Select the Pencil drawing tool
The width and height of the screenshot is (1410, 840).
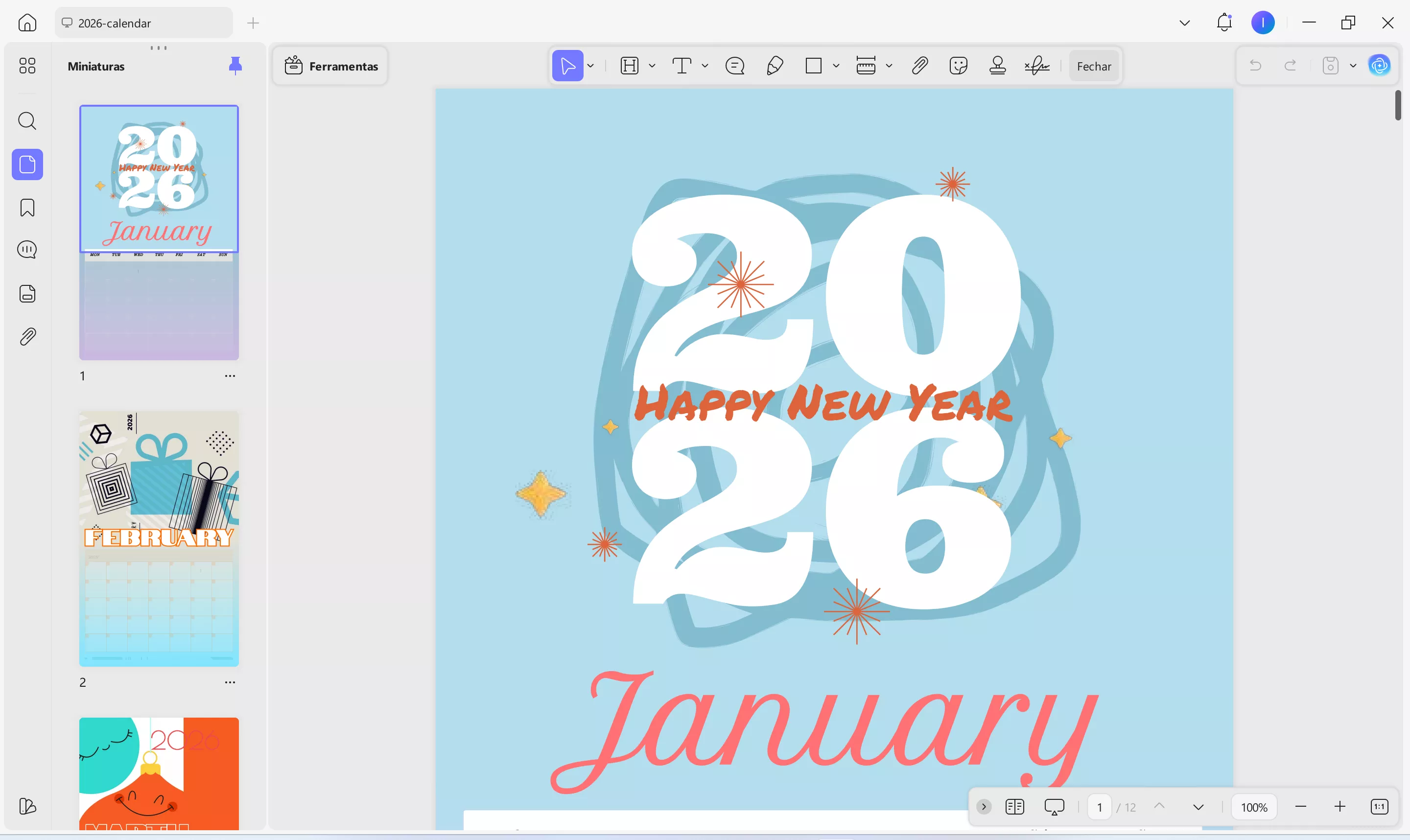775,66
